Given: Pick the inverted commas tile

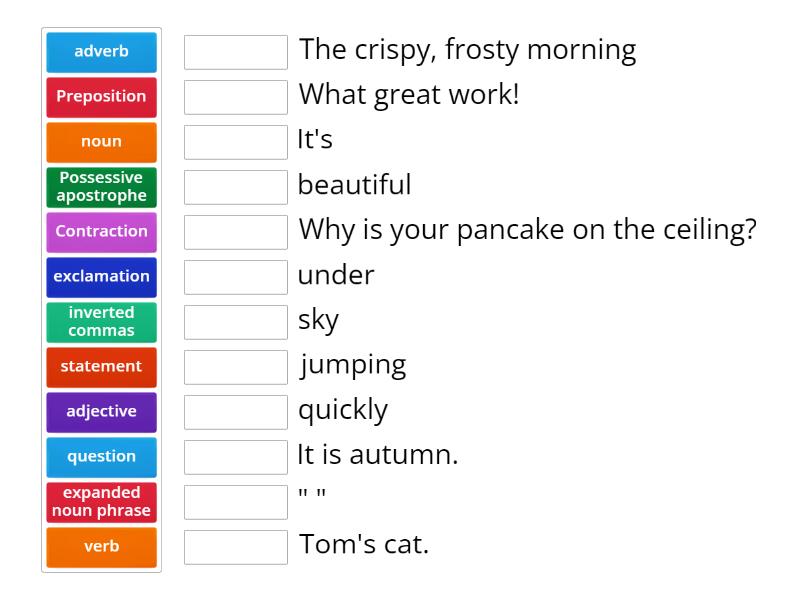Looking at the screenshot, I should (101, 322).
